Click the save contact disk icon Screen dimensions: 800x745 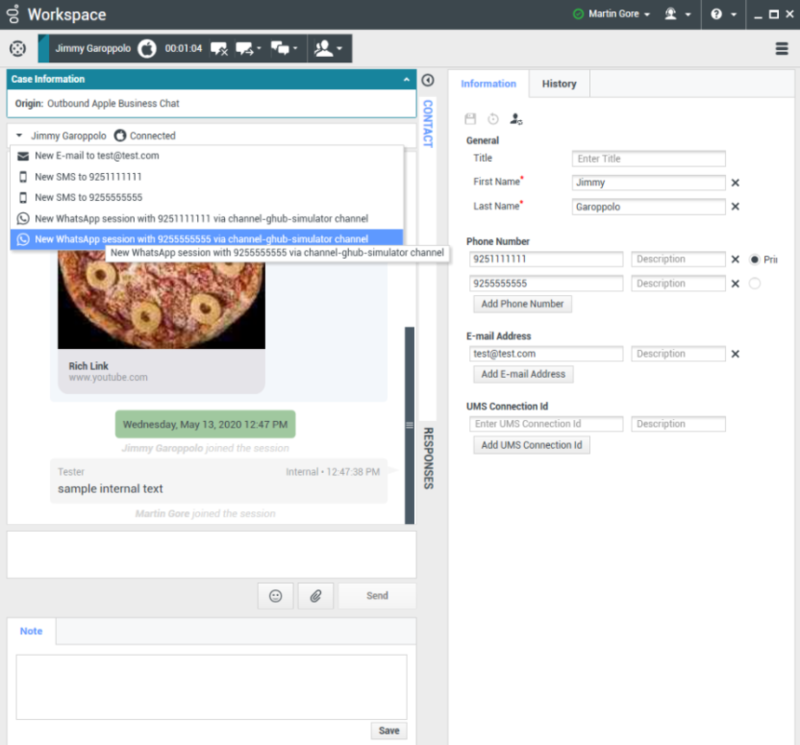tap(471, 119)
